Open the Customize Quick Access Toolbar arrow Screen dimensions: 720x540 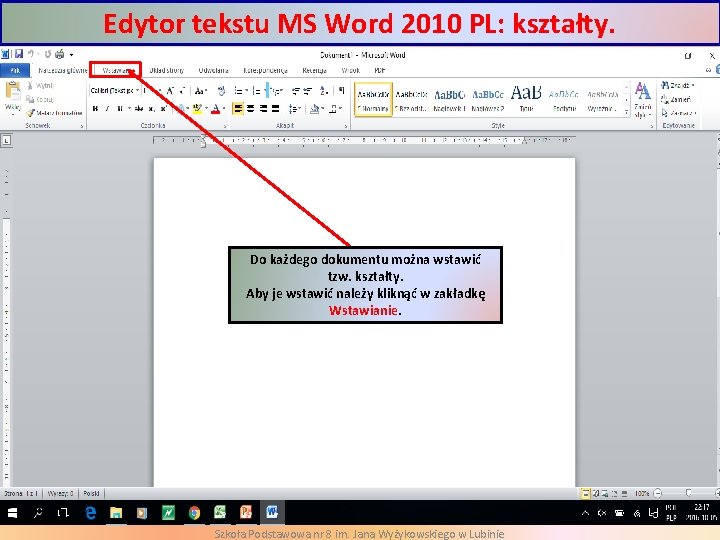pos(71,55)
